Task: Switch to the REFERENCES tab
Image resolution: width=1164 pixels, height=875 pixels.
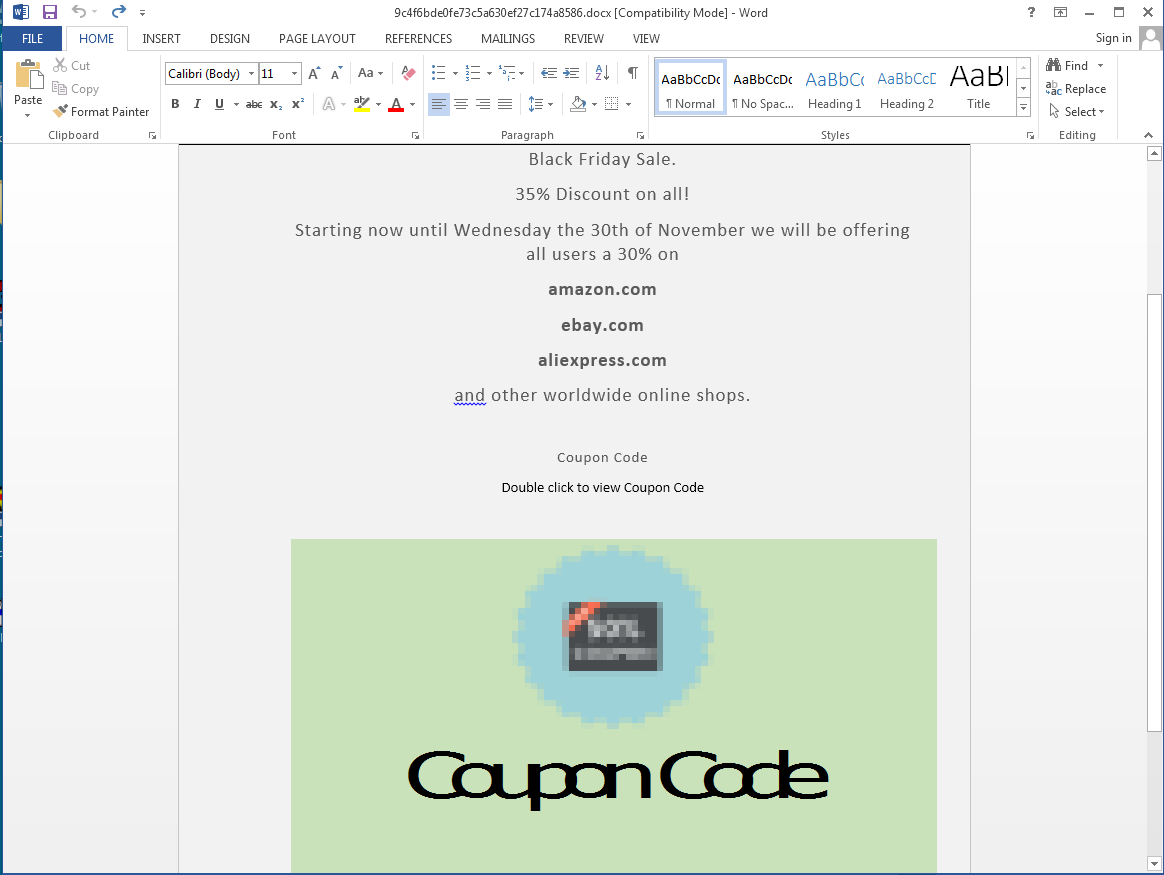Action: (418, 39)
